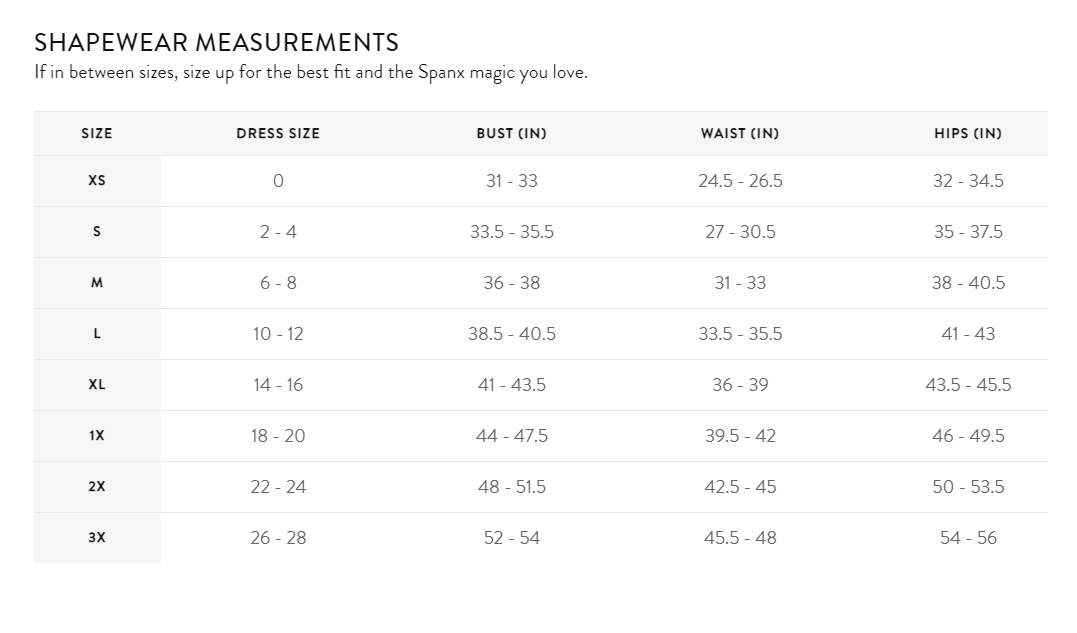Click the bust value 38.5 - 40.5
The image size is (1077, 633).
point(512,334)
